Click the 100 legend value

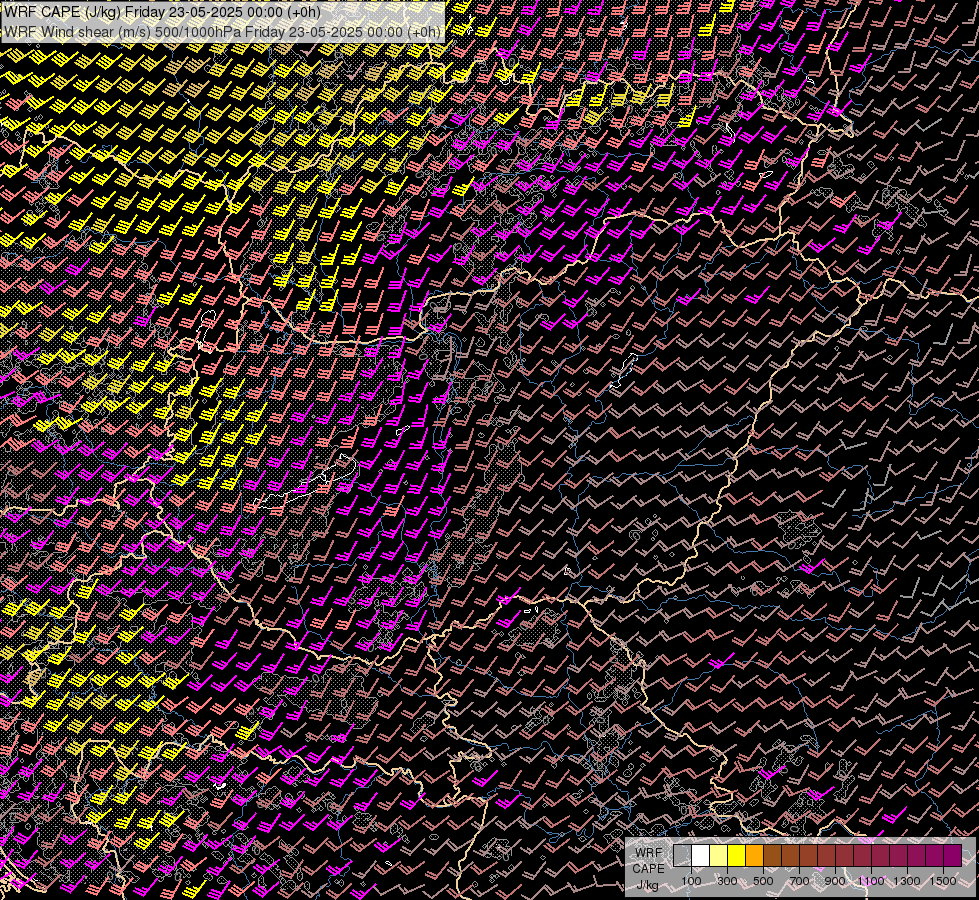(691, 881)
